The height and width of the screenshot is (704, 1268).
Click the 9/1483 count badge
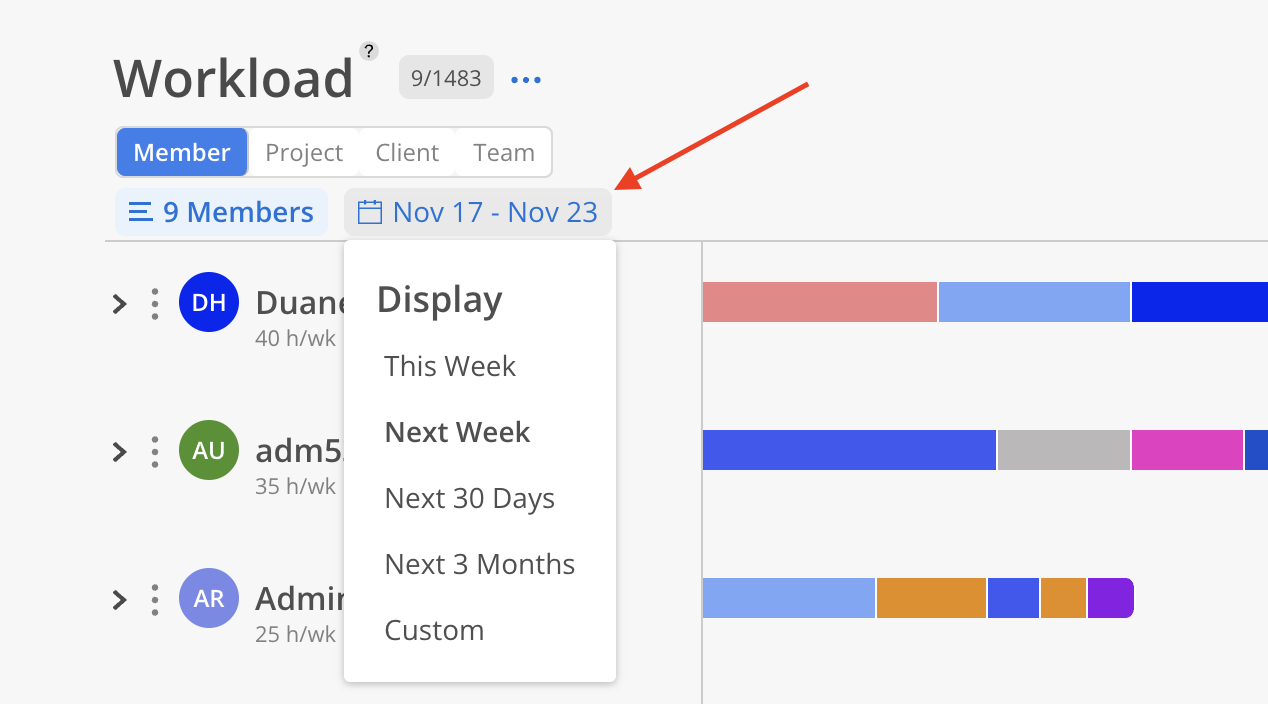click(x=446, y=78)
